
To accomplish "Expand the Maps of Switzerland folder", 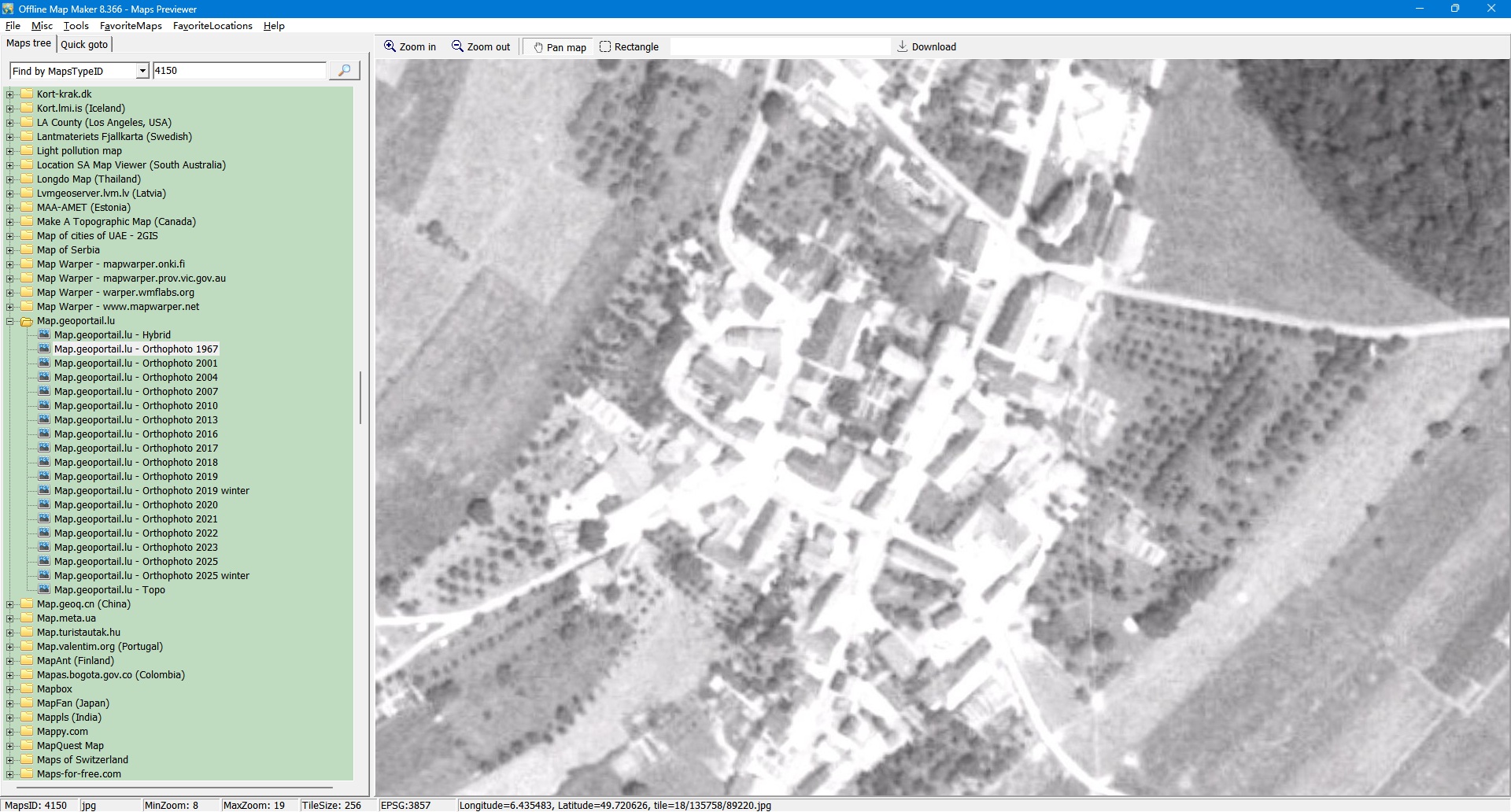I will pyautogui.click(x=10, y=760).
